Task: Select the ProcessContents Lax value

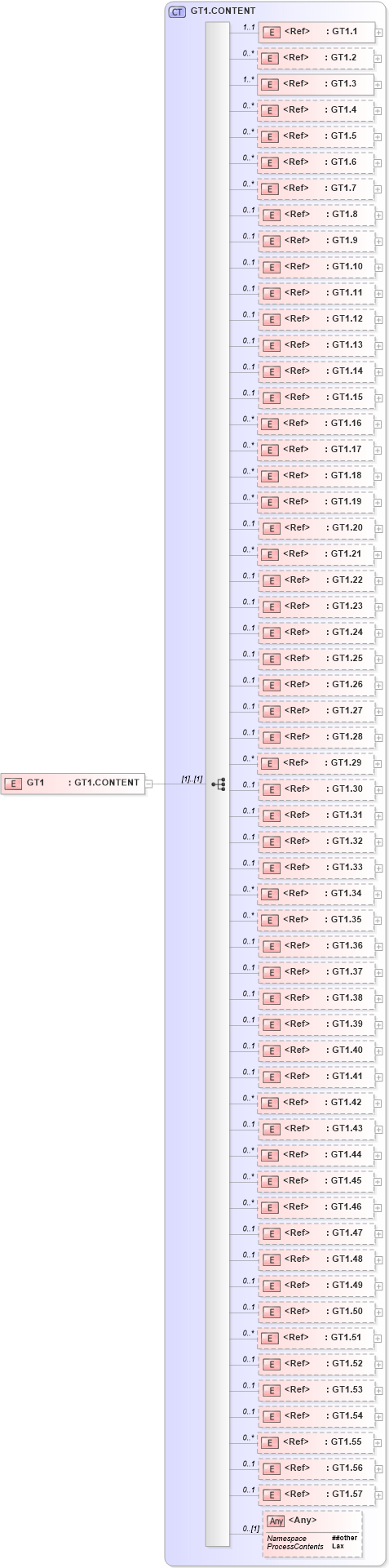Action: coord(338,1547)
